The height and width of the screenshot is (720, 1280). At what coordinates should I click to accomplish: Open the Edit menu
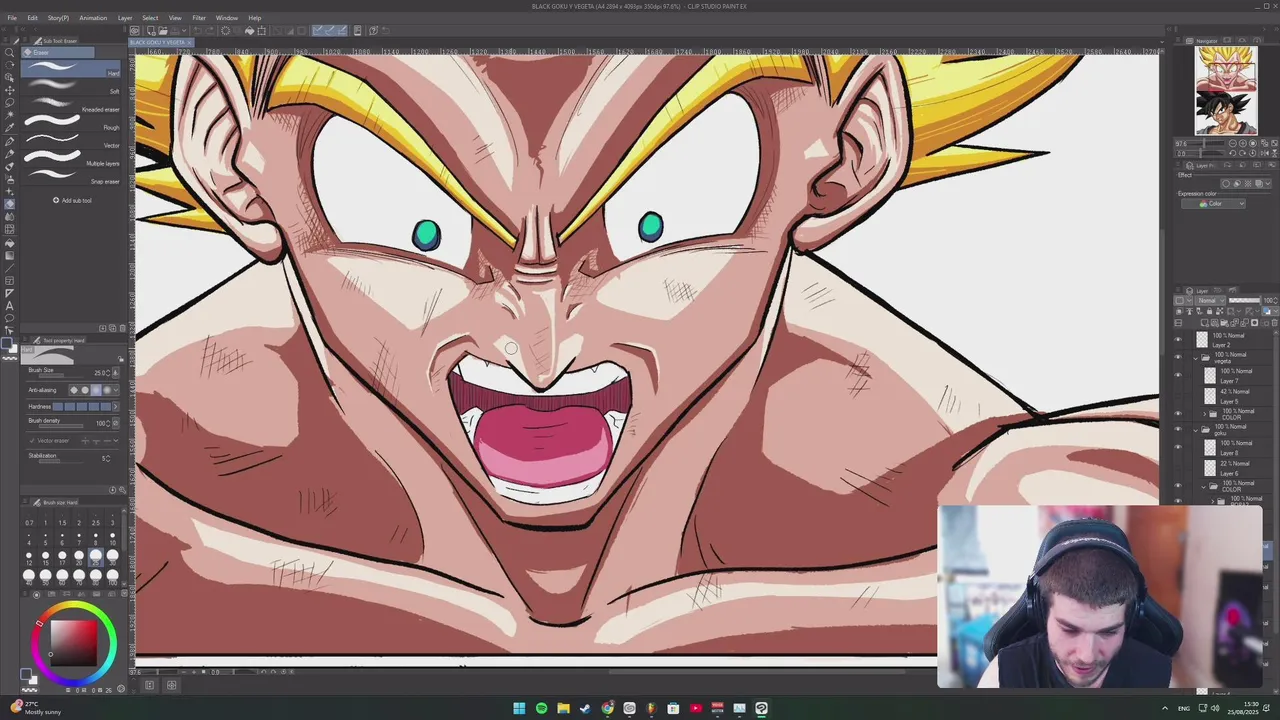32,18
